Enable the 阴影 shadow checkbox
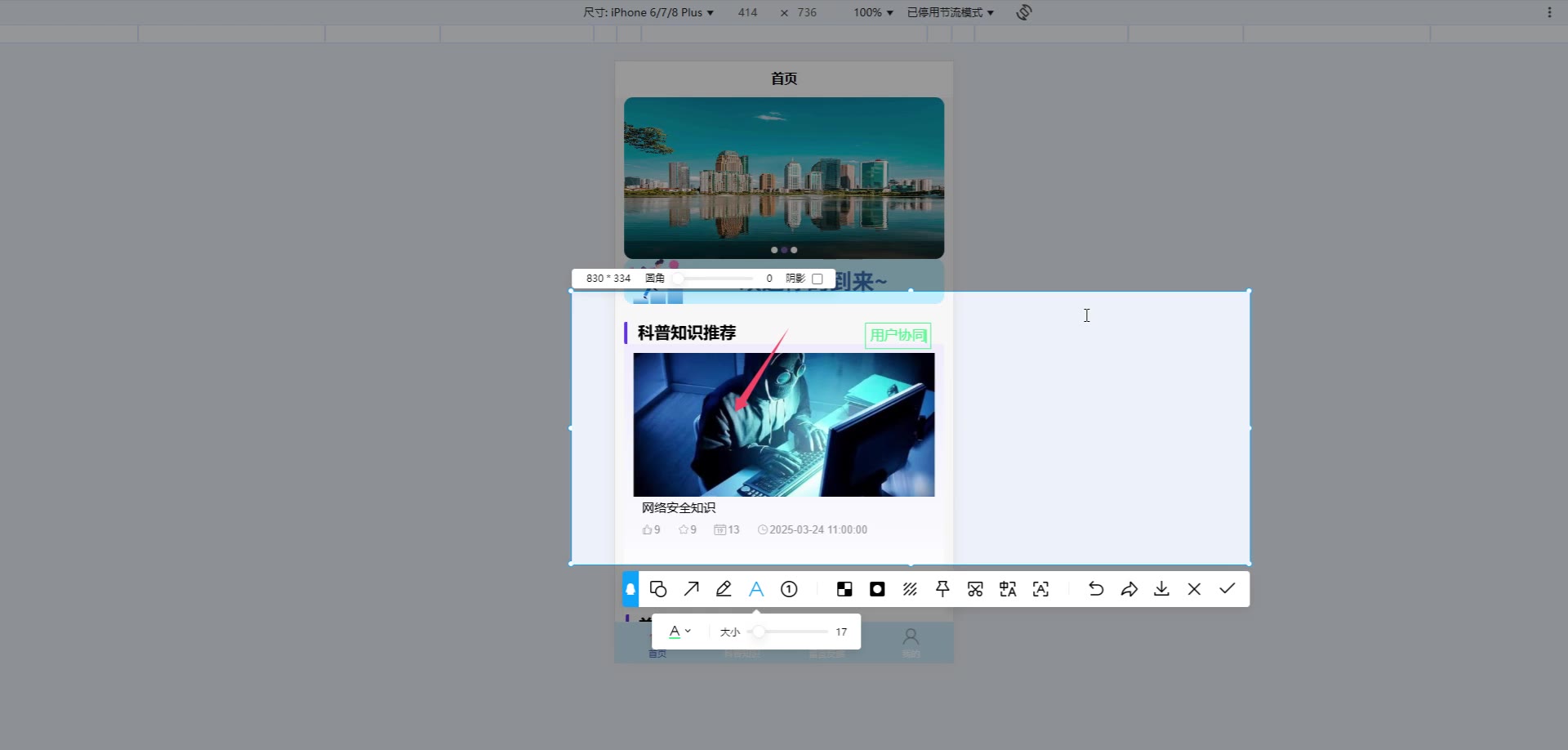 pos(817,279)
